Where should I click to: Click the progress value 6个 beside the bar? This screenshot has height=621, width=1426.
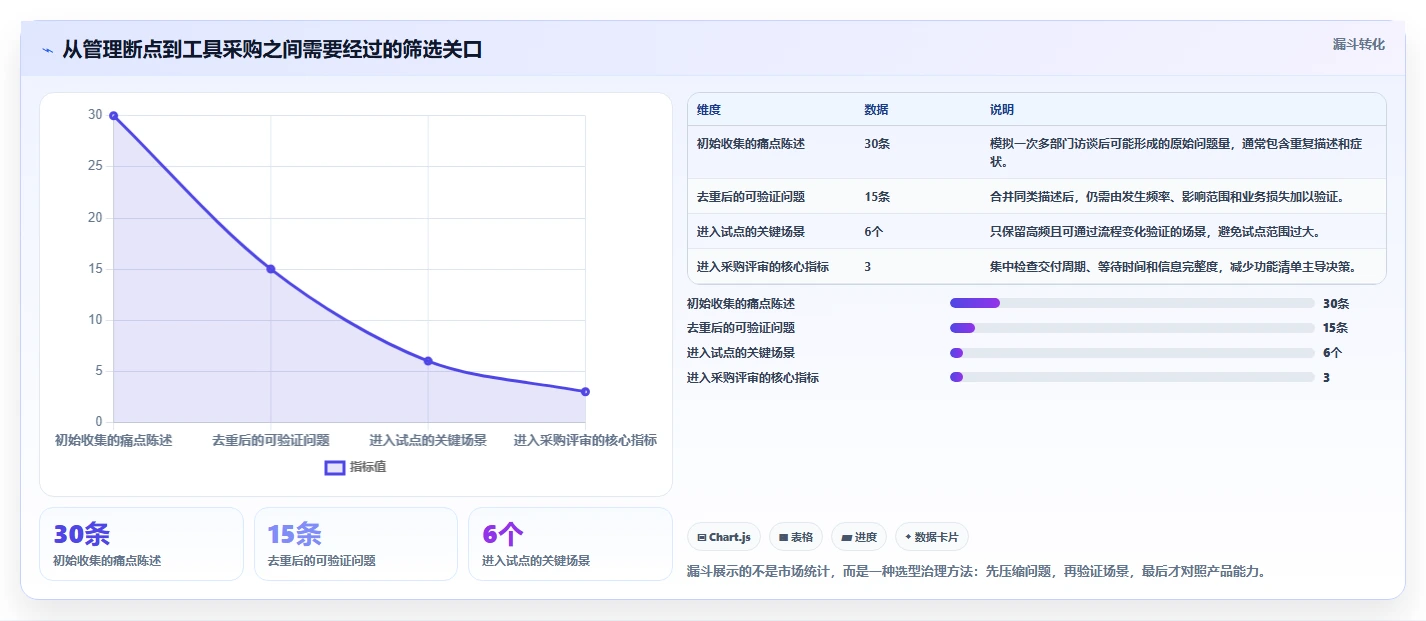(x=1333, y=353)
